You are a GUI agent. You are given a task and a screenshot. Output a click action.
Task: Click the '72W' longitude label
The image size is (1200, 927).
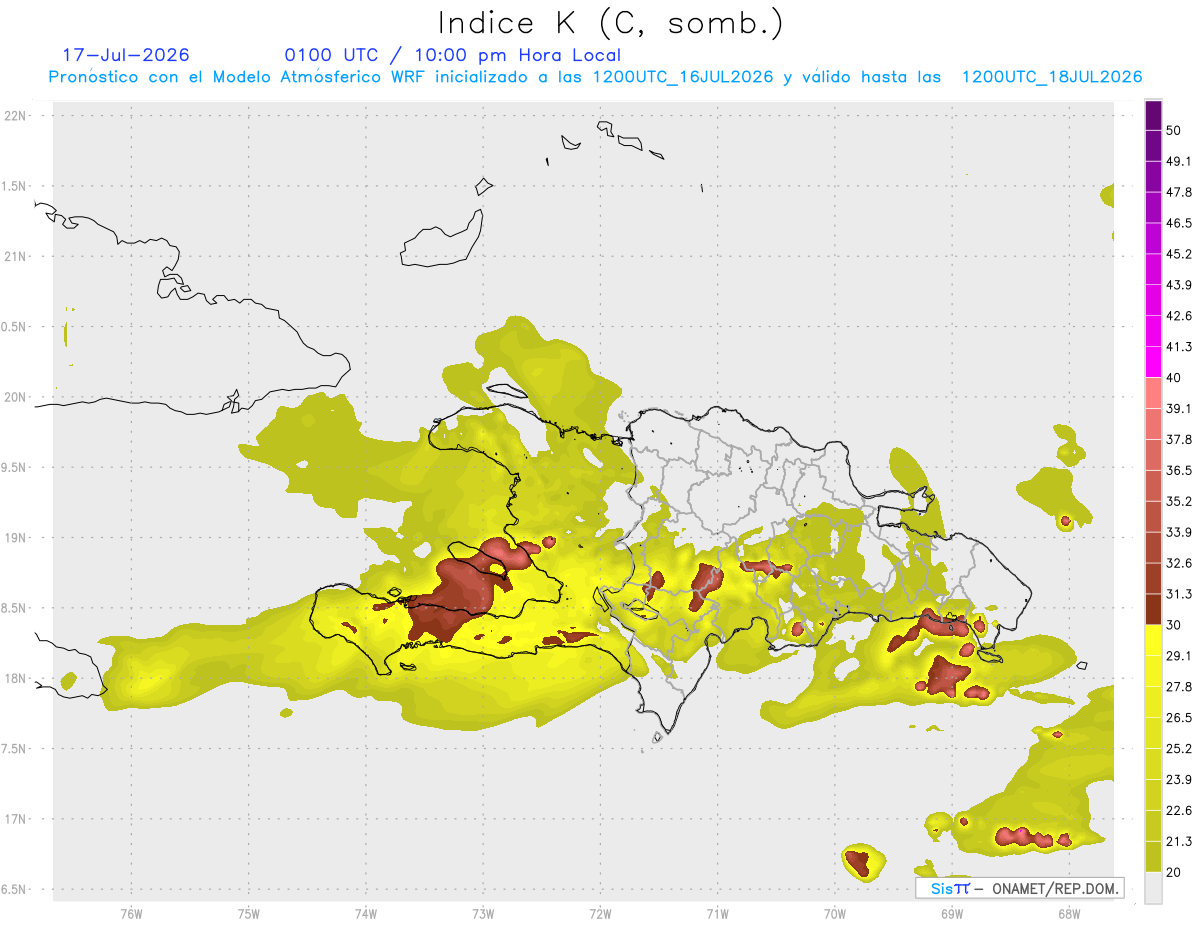click(601, 915)
